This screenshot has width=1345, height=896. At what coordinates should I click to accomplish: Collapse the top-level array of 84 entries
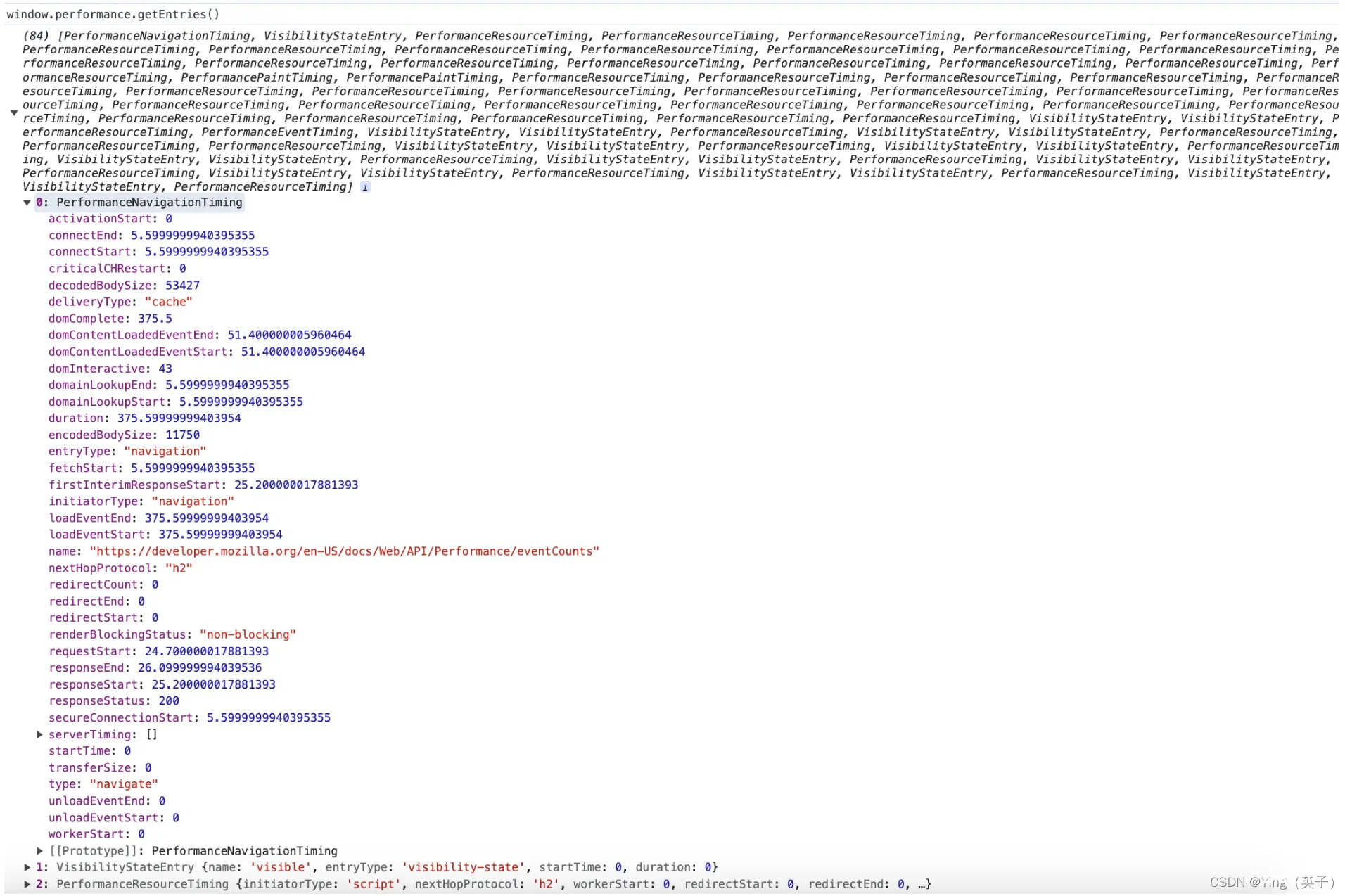[x=13, y=112]
